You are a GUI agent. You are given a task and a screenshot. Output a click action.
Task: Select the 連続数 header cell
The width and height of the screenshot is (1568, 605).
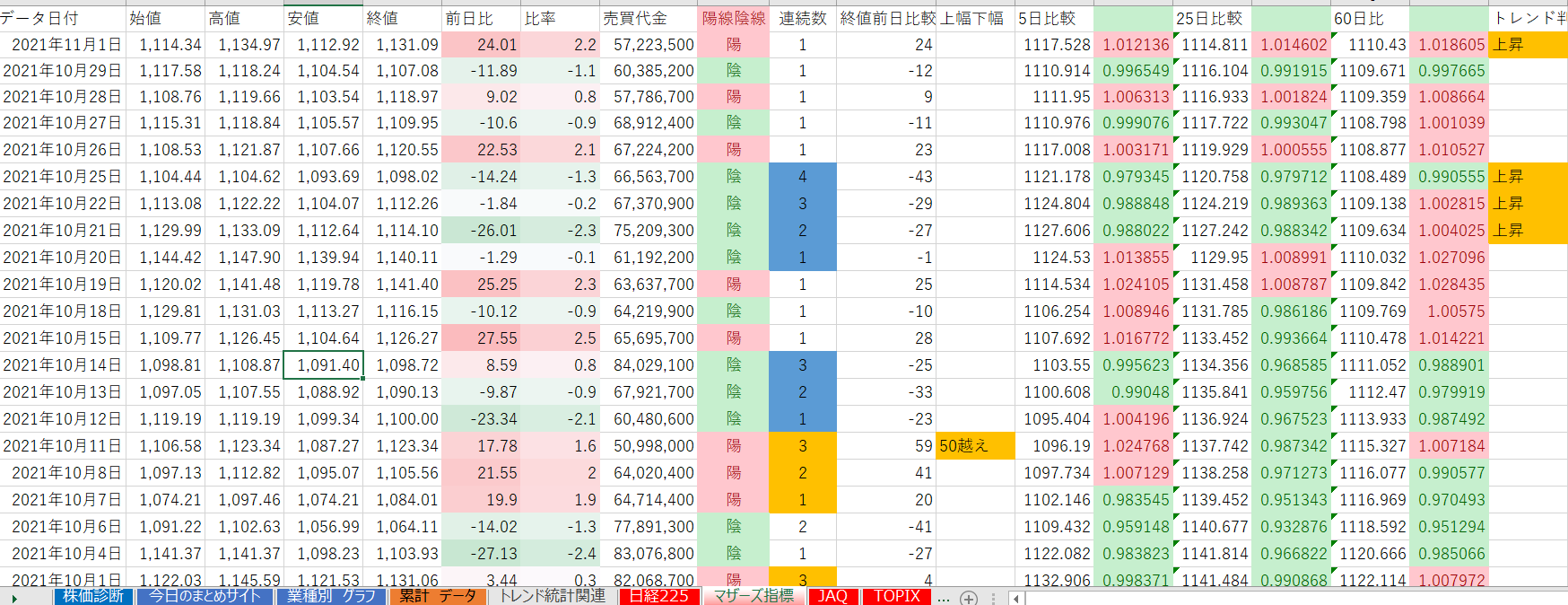(x=802, y=18)
